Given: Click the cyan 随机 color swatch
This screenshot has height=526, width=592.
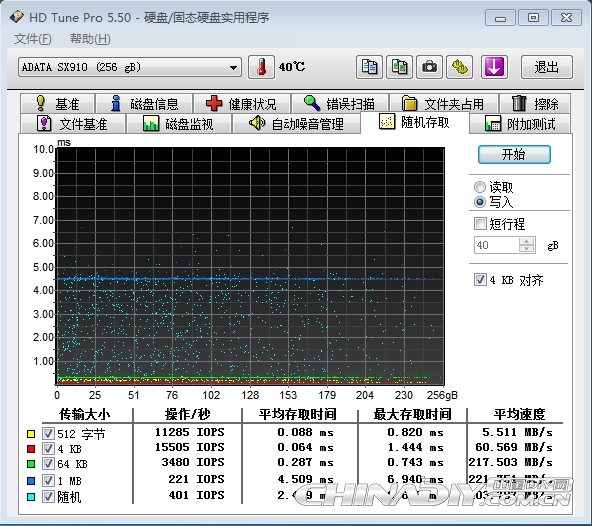Looking at the screenshot, I should [x=31, y=497].
